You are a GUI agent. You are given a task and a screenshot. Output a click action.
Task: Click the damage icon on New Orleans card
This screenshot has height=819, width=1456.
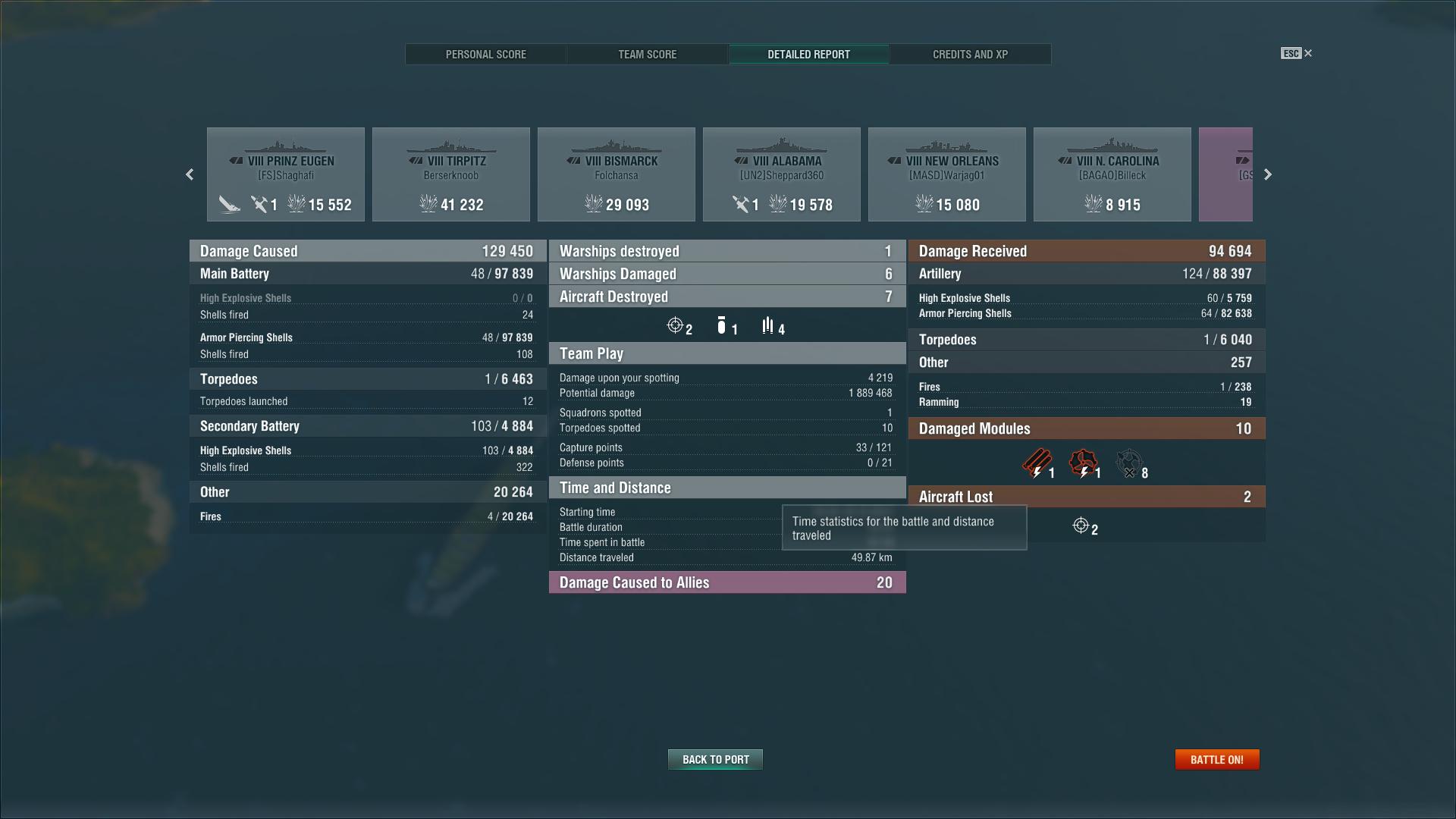point(924,203)
